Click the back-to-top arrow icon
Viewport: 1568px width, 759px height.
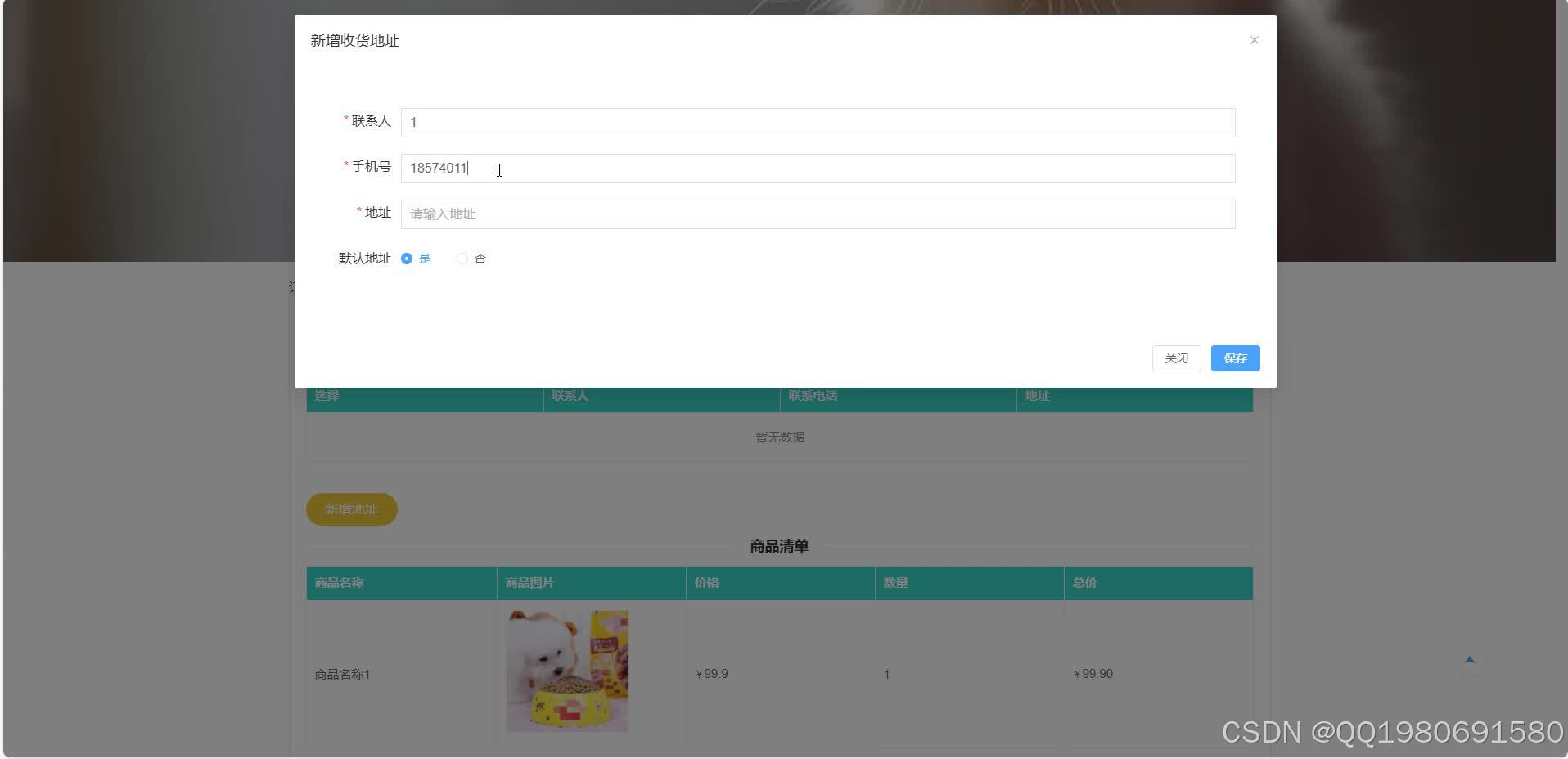click(1470, 659)
